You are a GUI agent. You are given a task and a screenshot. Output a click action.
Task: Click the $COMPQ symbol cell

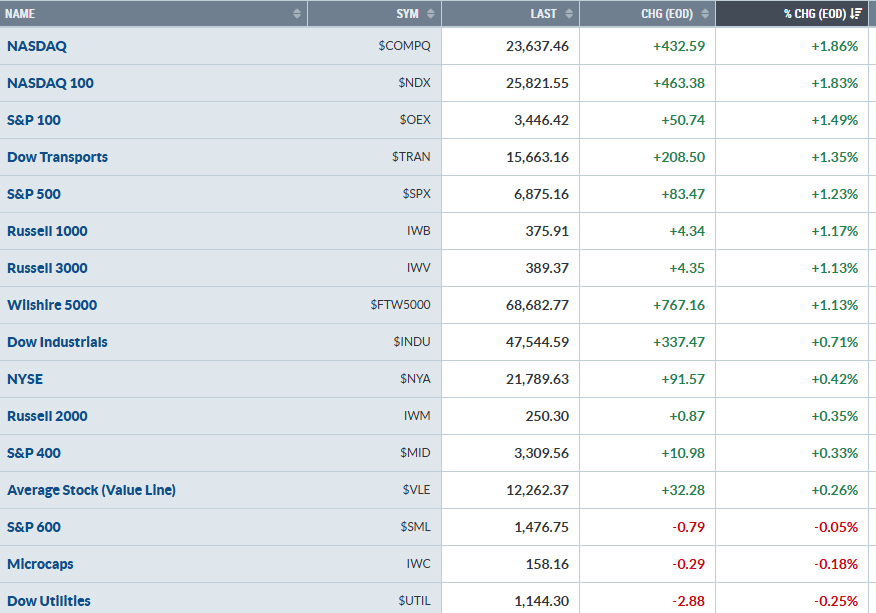click(x=404, y=46)
